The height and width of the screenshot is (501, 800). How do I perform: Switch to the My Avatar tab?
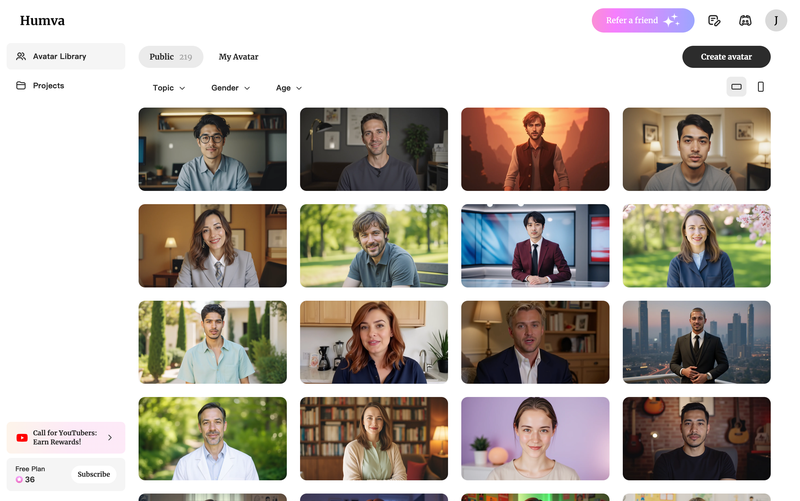point(238,57)
